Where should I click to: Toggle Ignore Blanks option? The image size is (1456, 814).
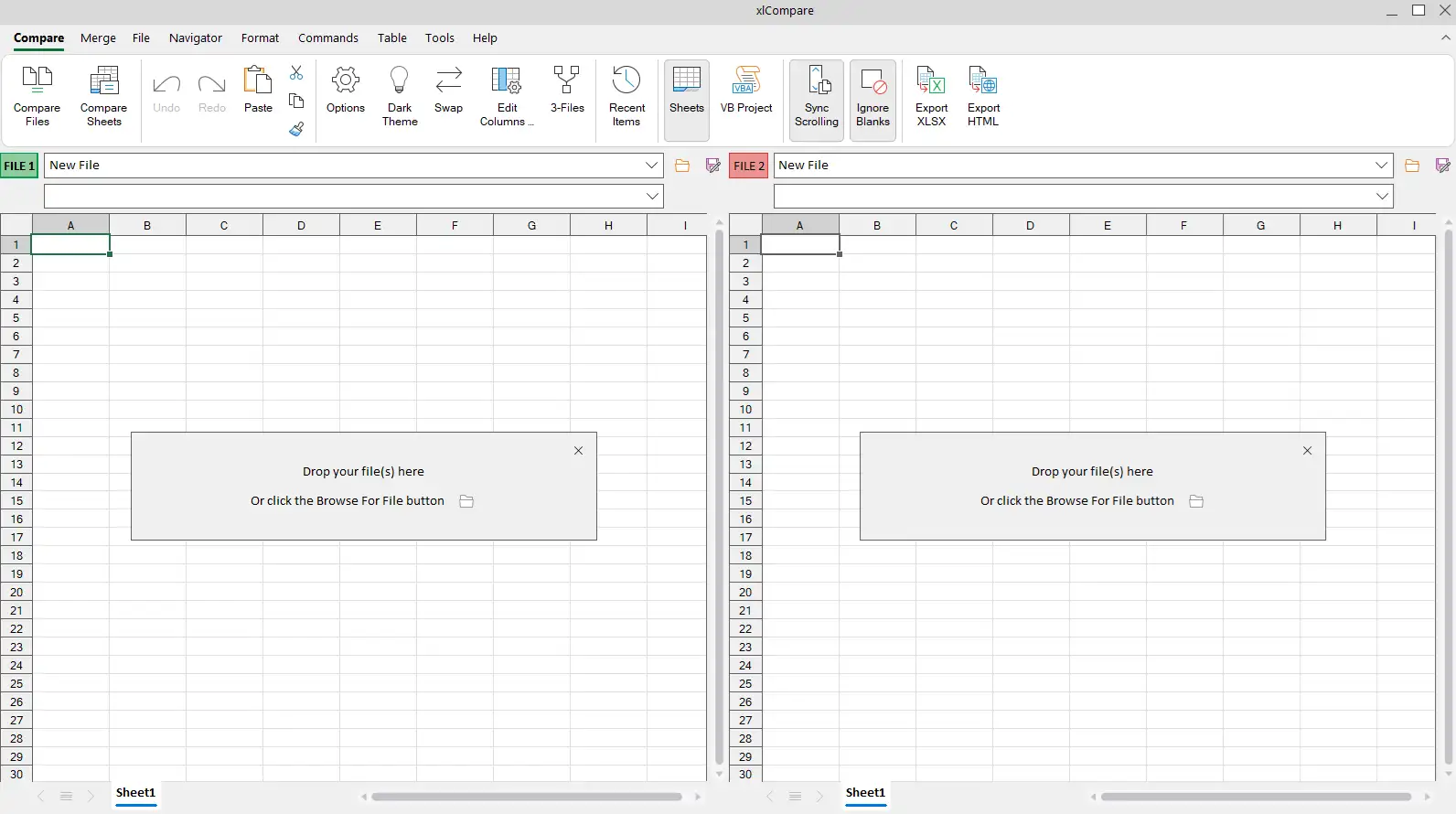873,101
